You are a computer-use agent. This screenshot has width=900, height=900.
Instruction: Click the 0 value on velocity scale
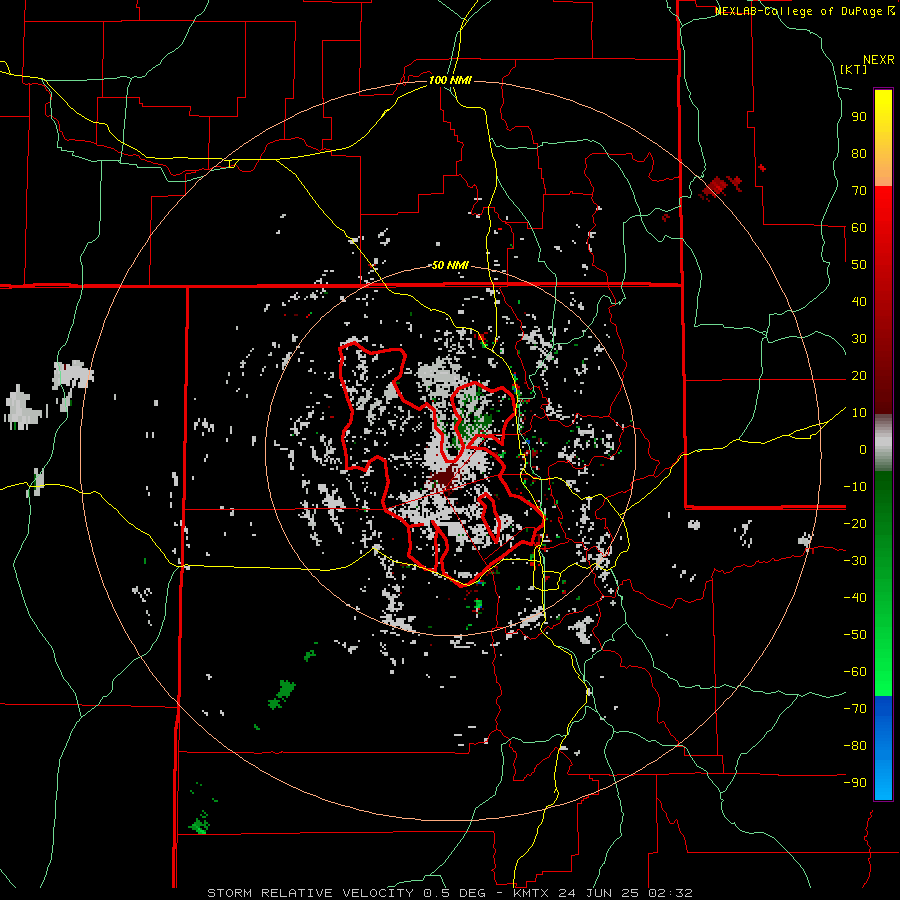click(x=863, y=450)
